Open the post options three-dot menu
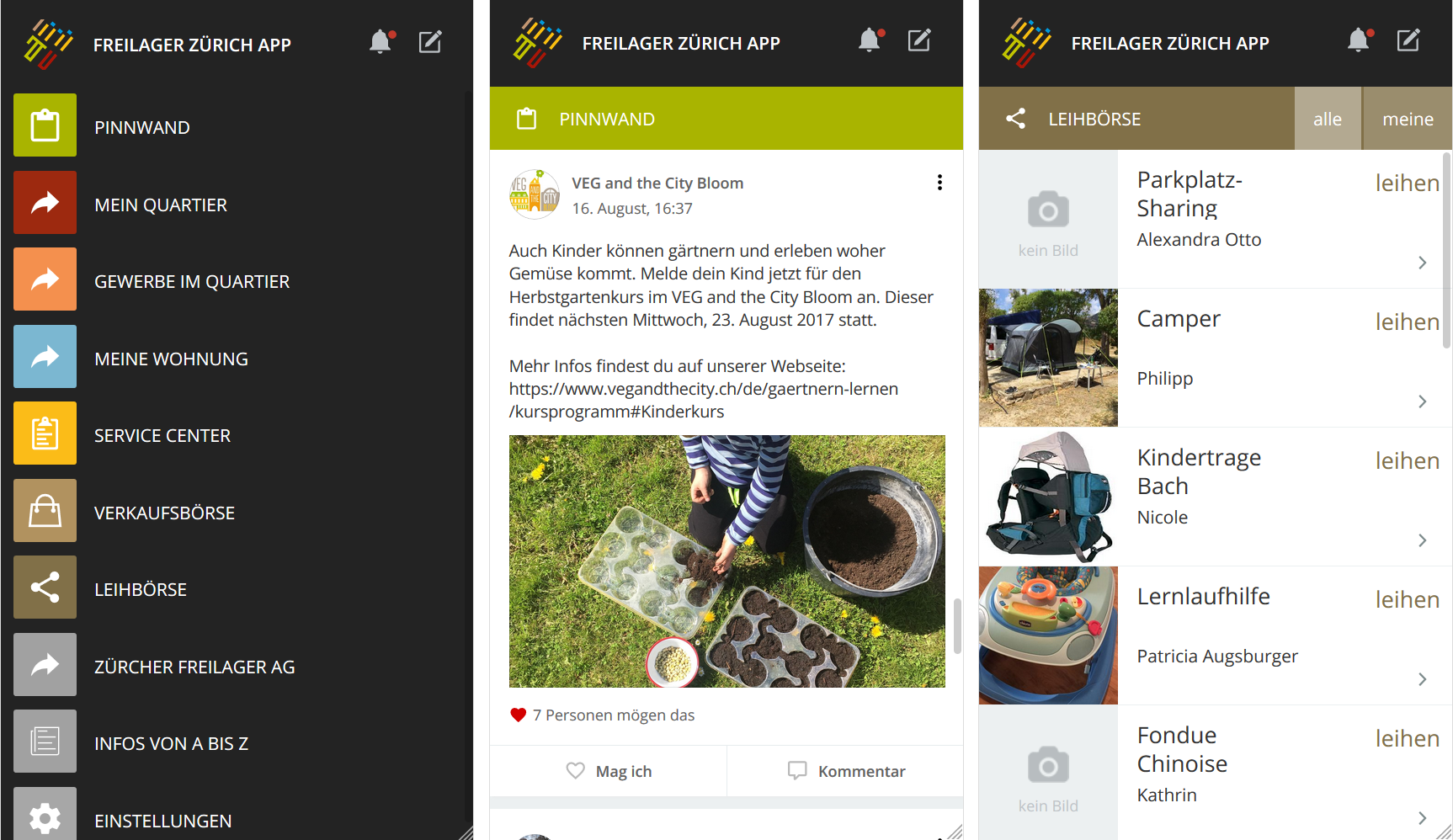Viewport: 1453px width, 840px height. tap(939, 183)
